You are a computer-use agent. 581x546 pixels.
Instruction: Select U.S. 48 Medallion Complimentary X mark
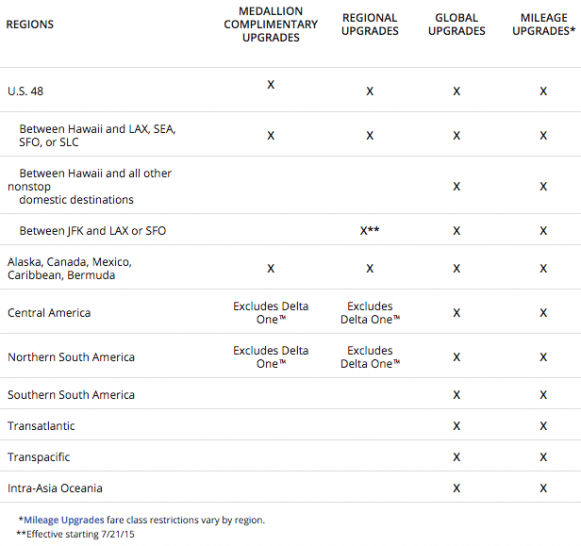[271, 85]
